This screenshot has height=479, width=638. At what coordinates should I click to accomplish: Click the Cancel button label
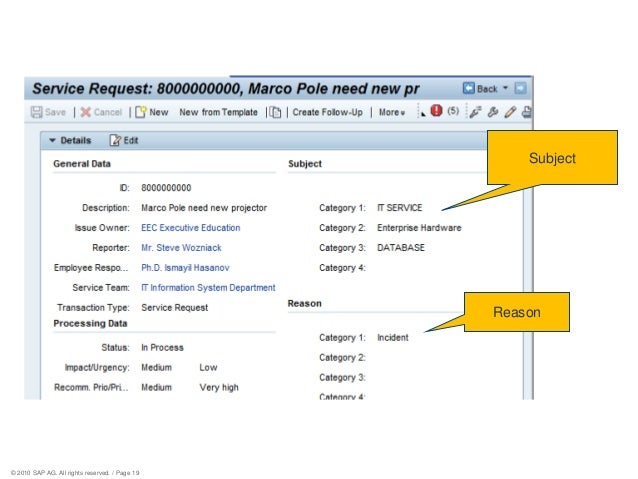pyautogui.click(x=108, y=112)
